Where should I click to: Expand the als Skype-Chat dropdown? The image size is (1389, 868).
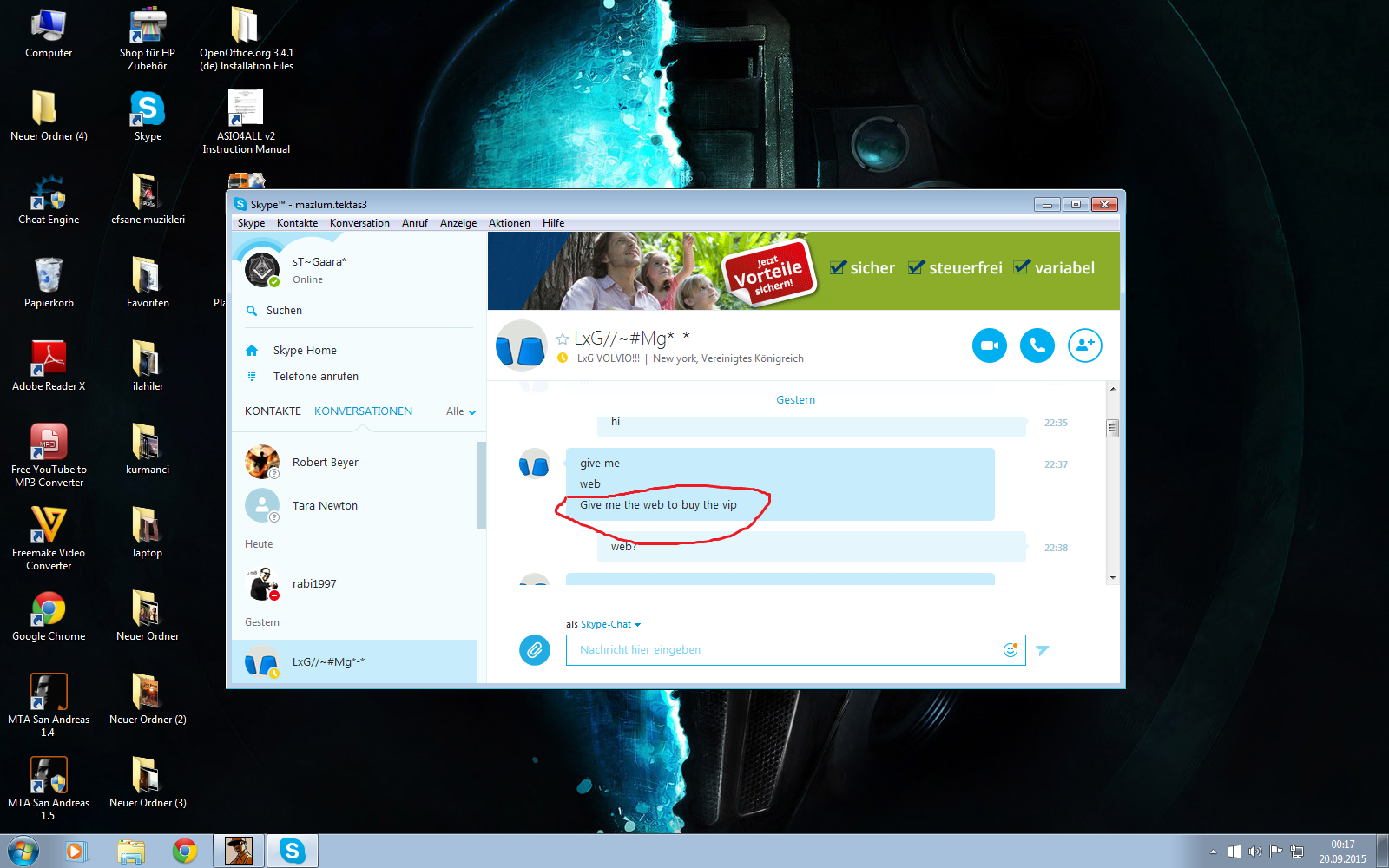(x=603, y=624)
